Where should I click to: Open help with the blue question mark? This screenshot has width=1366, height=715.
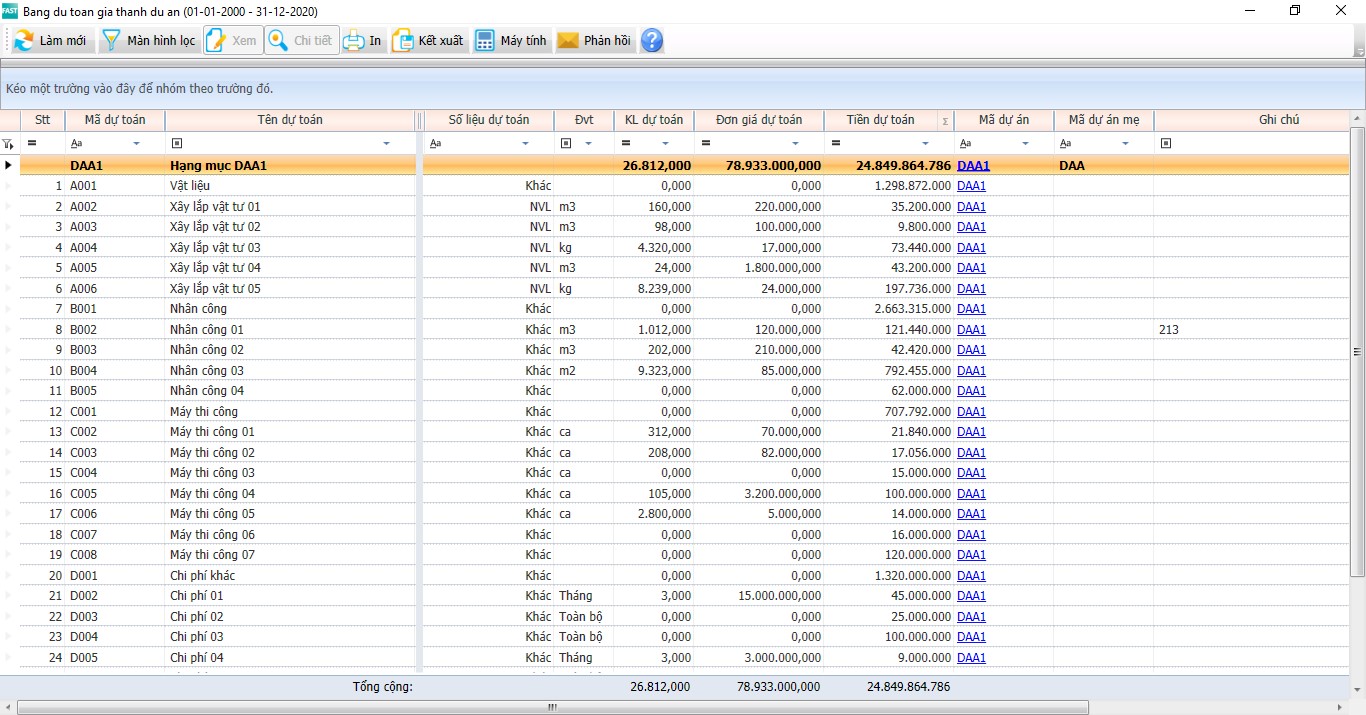click(652, 41)
